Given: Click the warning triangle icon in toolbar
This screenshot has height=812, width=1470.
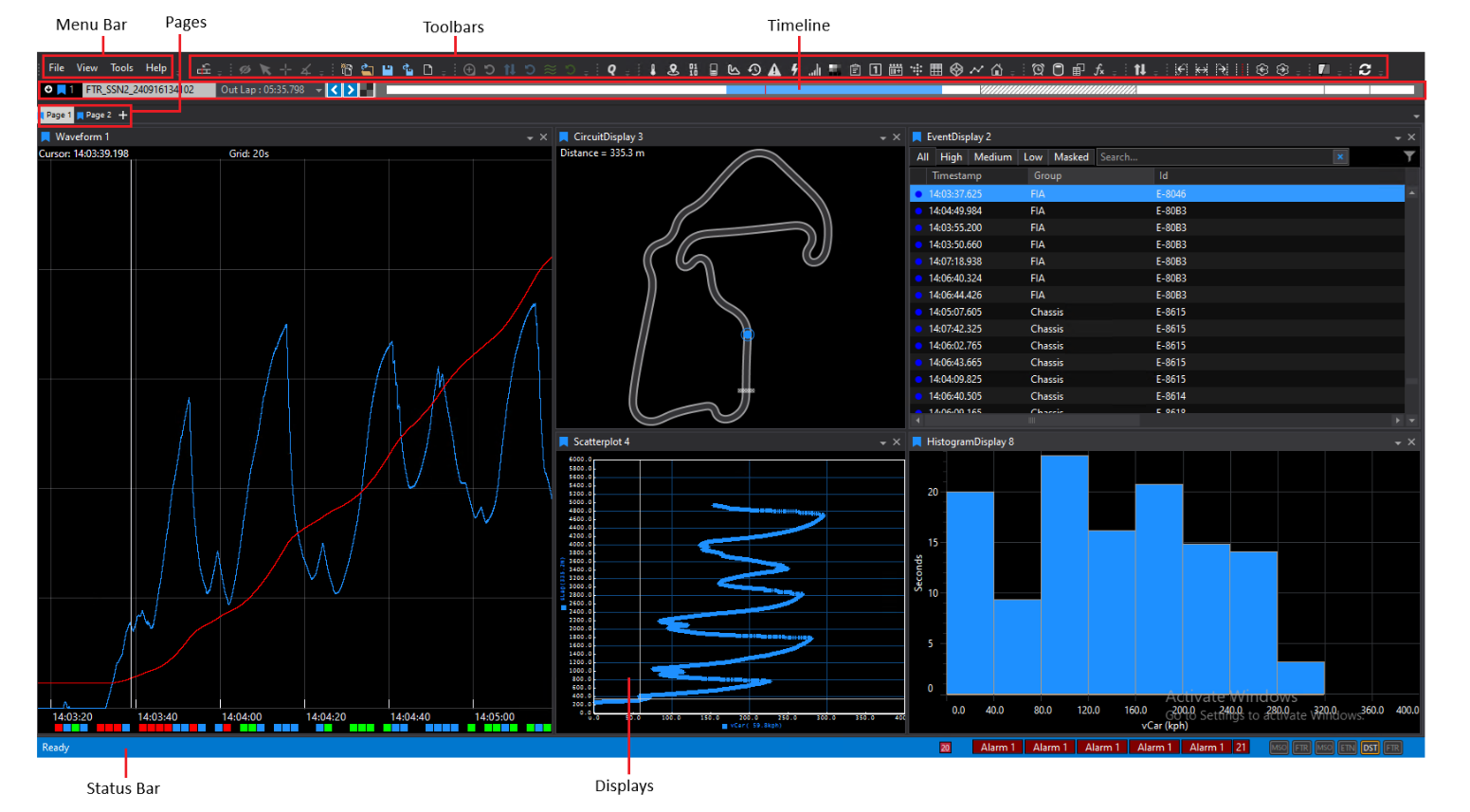Looking at the screenshot, I should pos(774,69).
